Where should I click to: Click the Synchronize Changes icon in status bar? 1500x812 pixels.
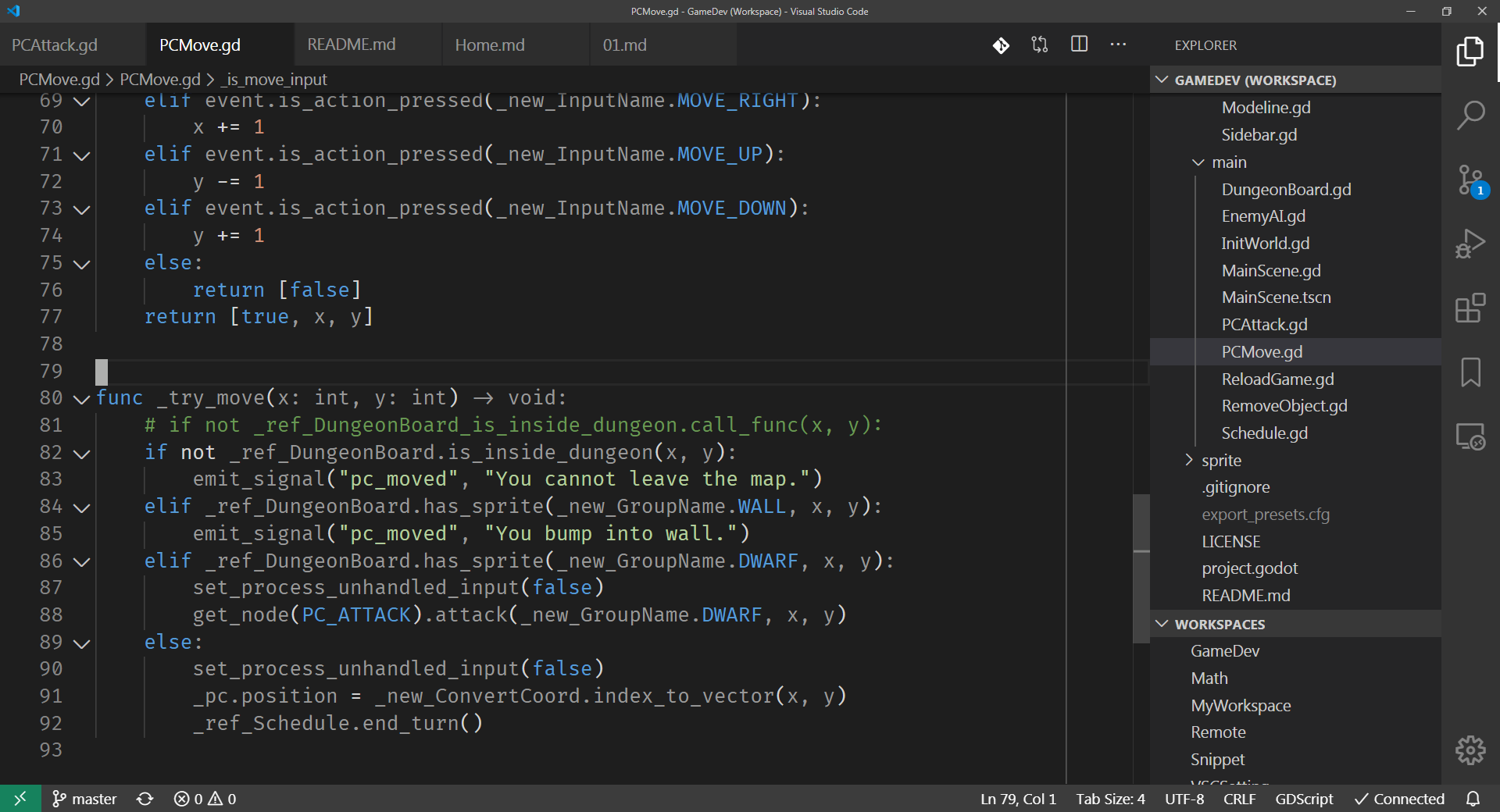point(145,799)
